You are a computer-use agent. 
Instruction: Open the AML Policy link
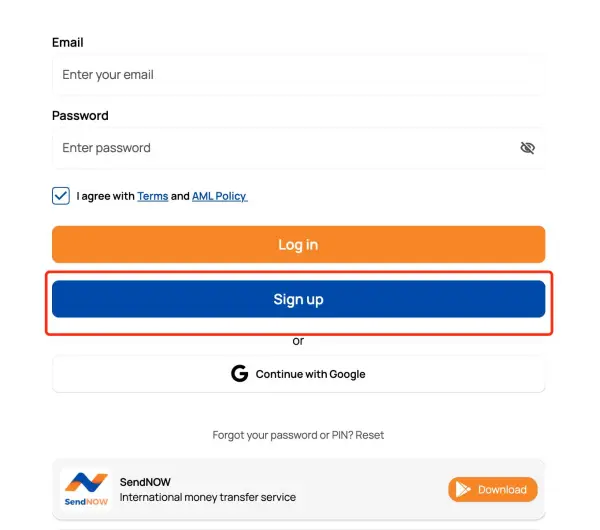pos(219,196)
